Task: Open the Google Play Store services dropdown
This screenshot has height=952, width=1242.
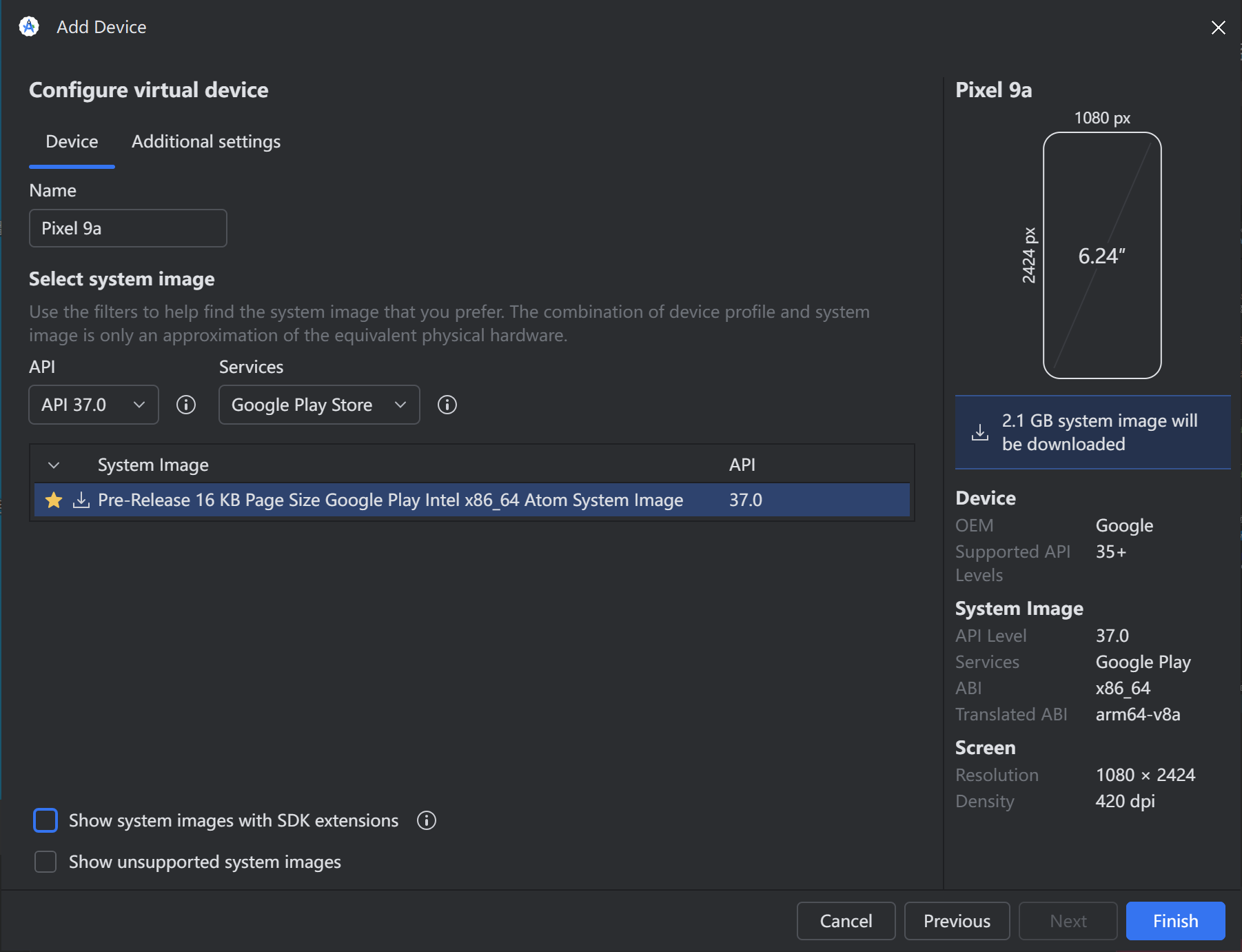Action: pos(319,405)
